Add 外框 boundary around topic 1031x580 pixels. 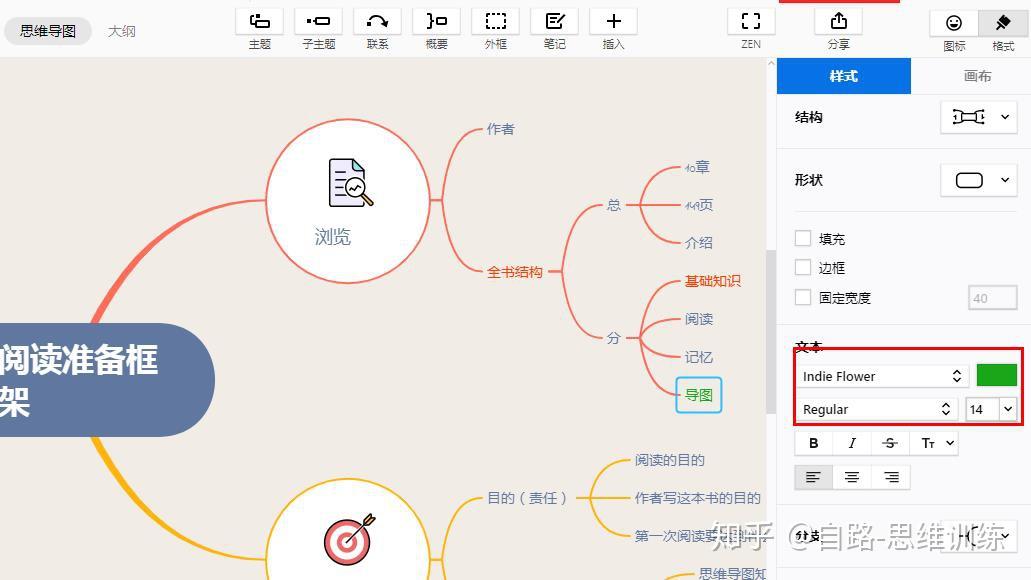coord(496,22)
